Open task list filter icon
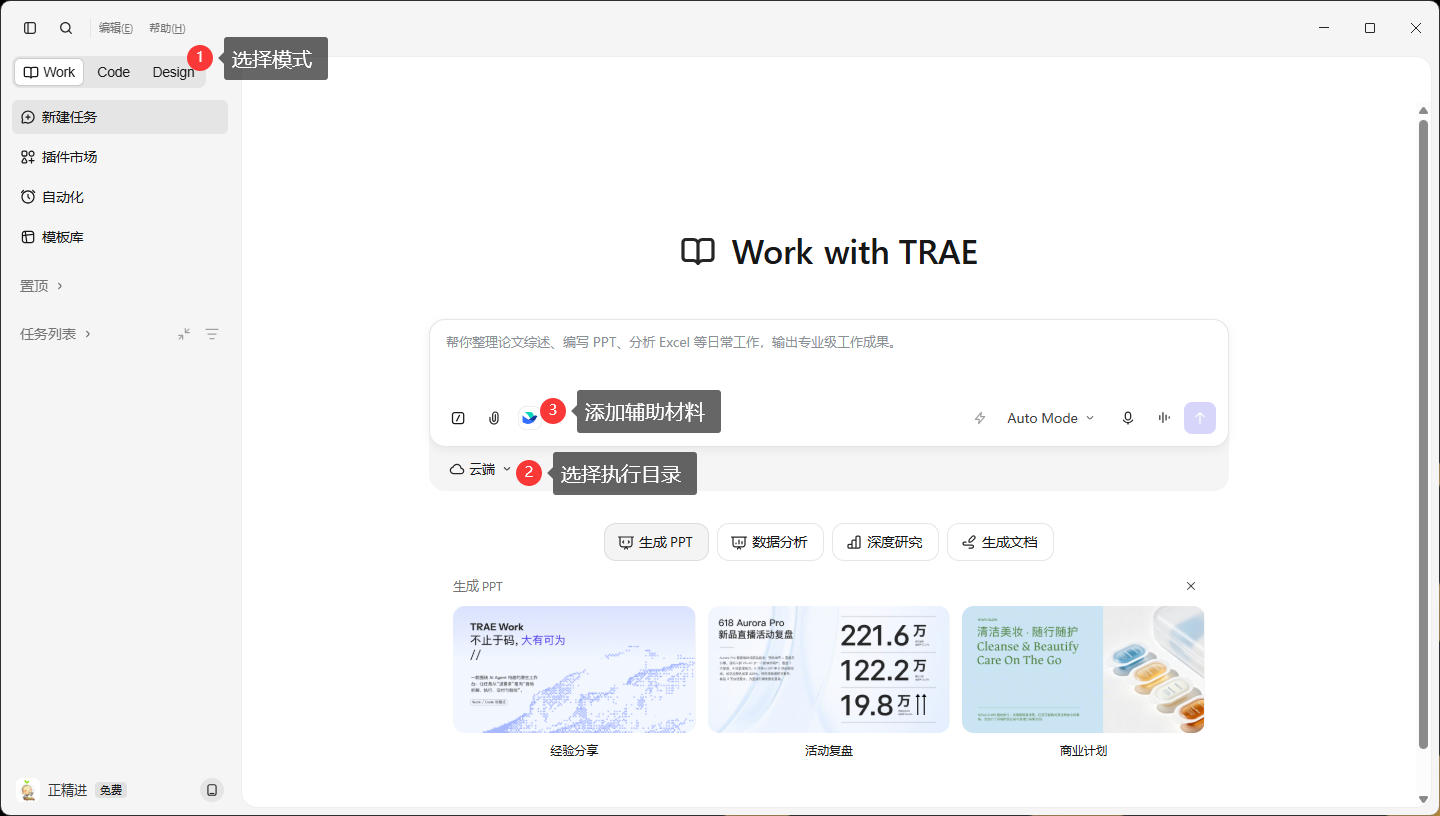This screenshot has width=1440, height=816. 212,334
